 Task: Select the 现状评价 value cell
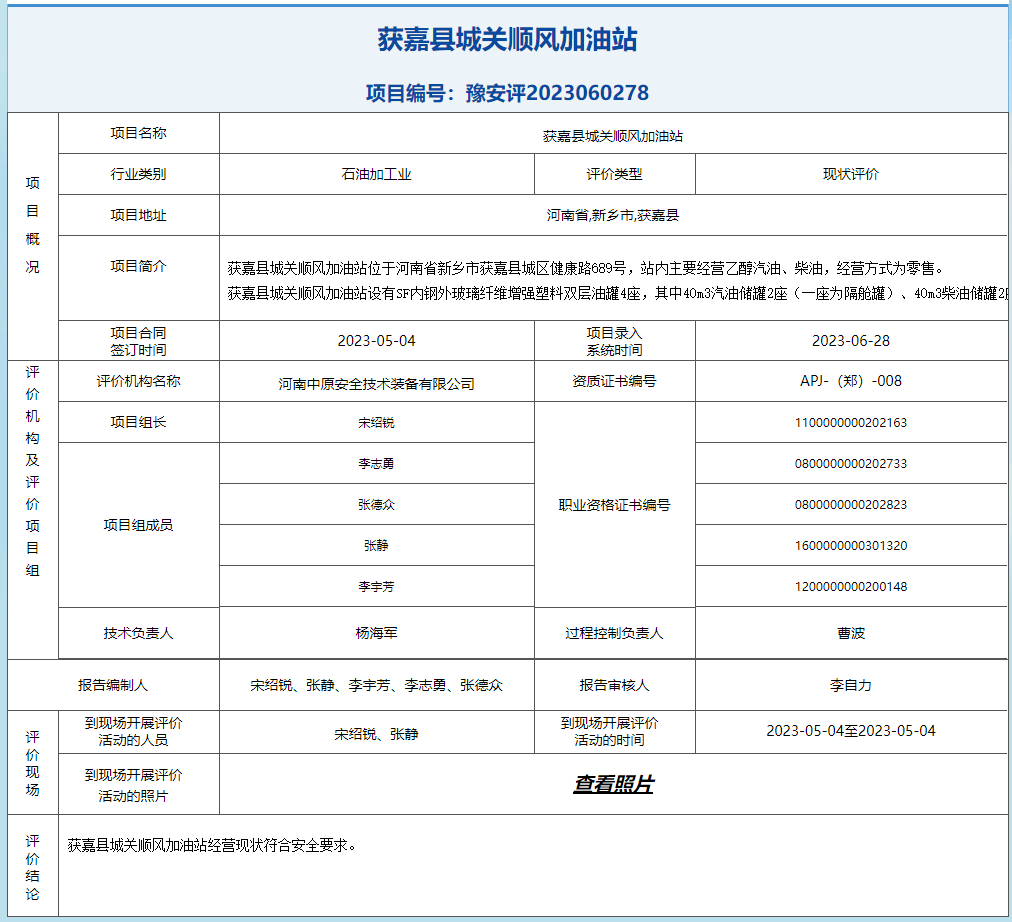851,174
